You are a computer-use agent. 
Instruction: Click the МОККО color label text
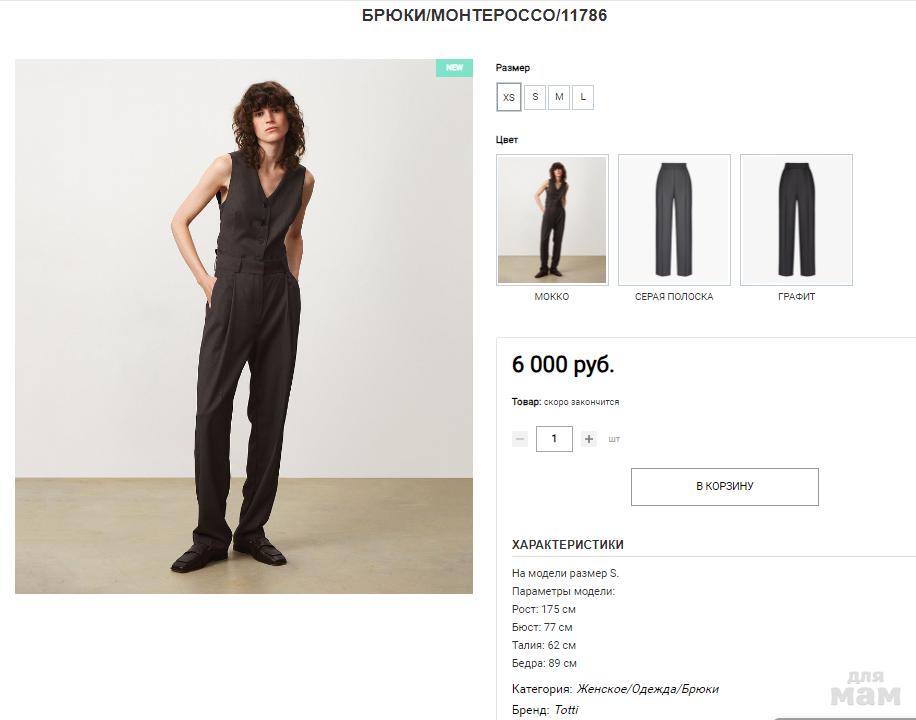click(552, 297)
